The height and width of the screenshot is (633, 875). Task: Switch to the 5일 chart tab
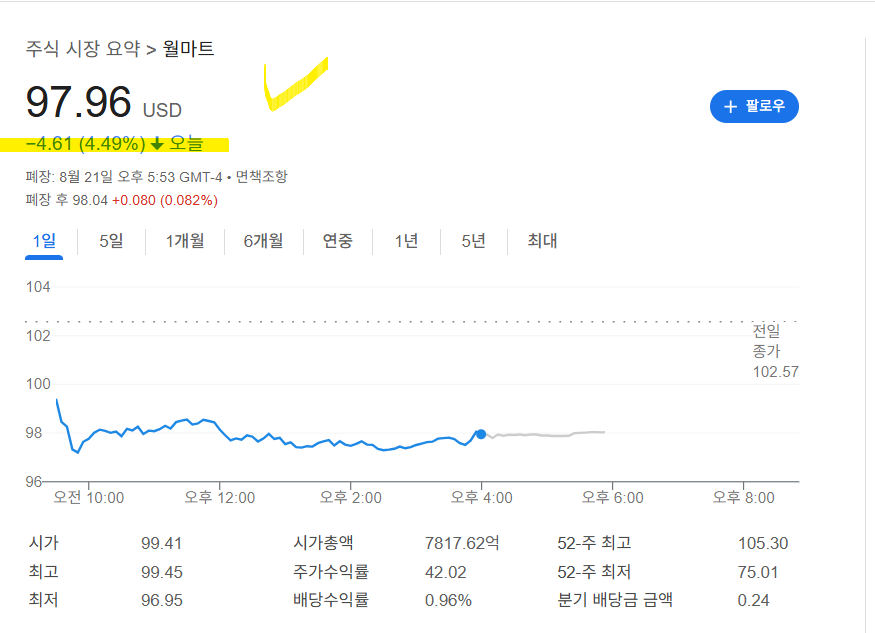[111, 241]
